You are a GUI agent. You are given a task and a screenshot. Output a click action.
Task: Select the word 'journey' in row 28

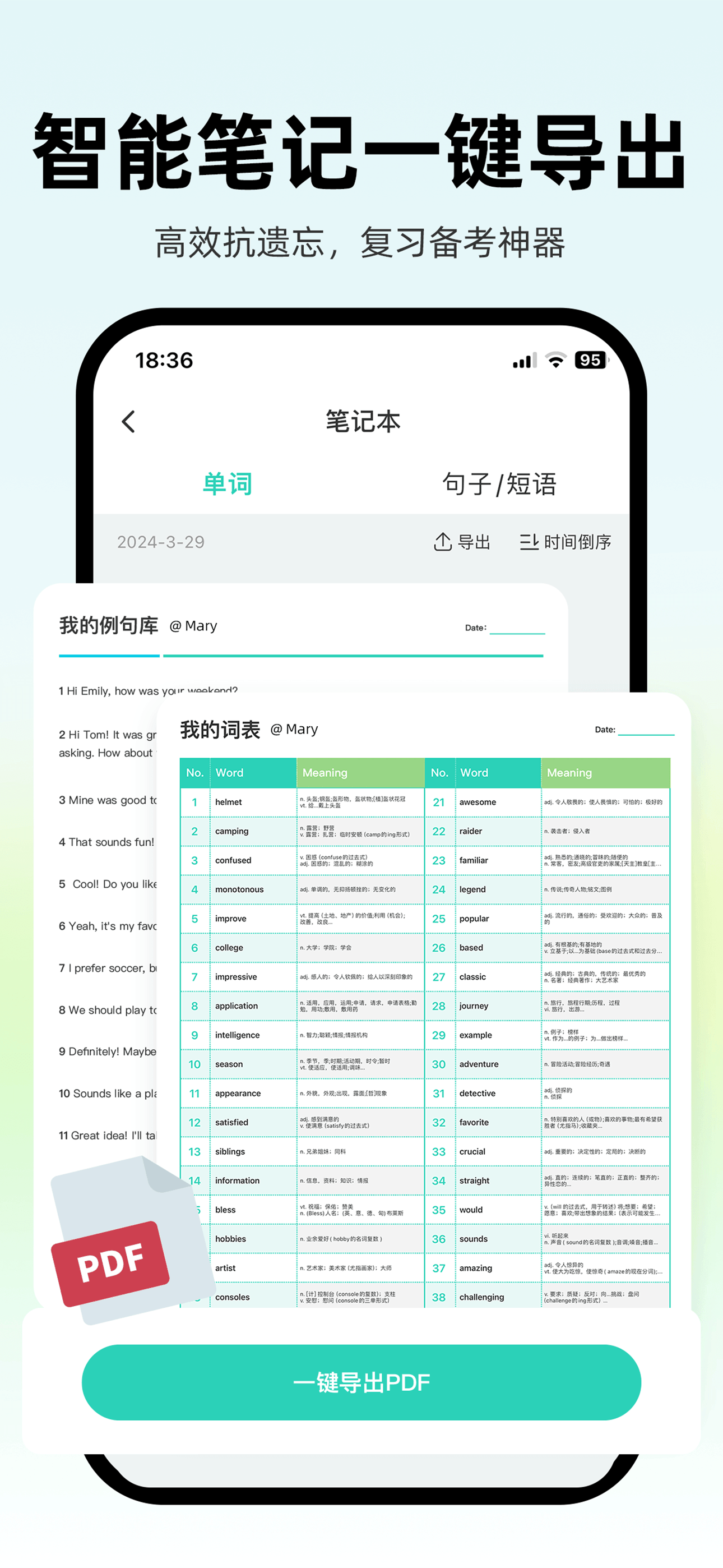click(474, 1006)
